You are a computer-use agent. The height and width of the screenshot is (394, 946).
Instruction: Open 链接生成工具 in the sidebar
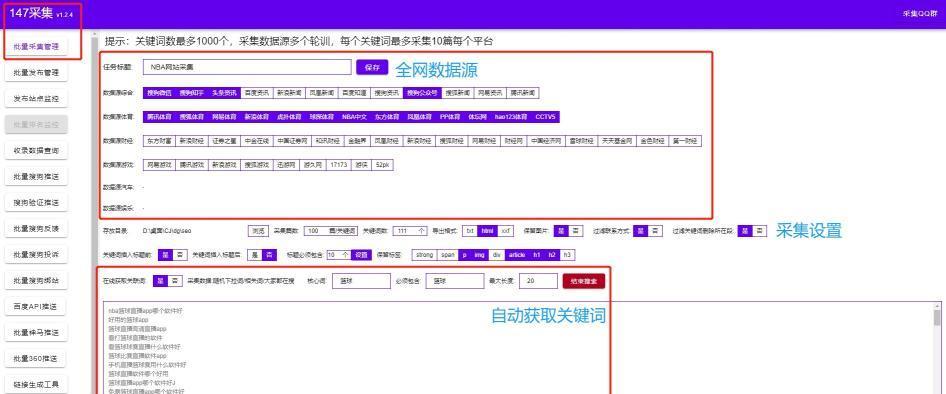(36, 384)
